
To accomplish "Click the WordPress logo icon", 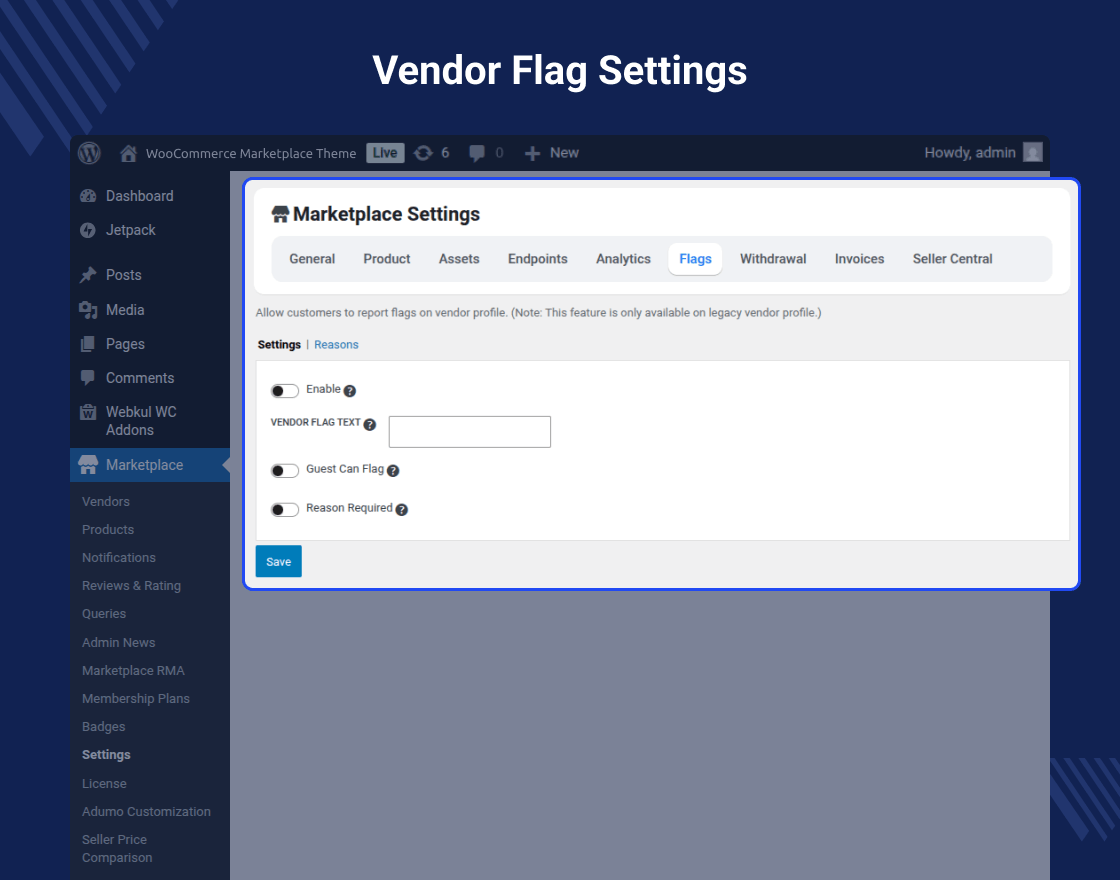I will 89,153.
